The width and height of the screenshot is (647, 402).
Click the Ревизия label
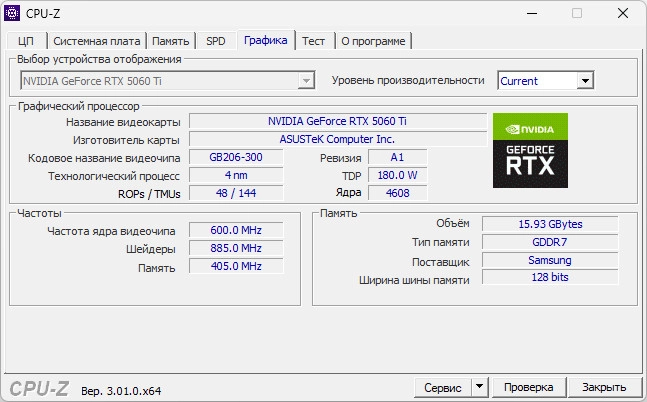click(340, 158)
